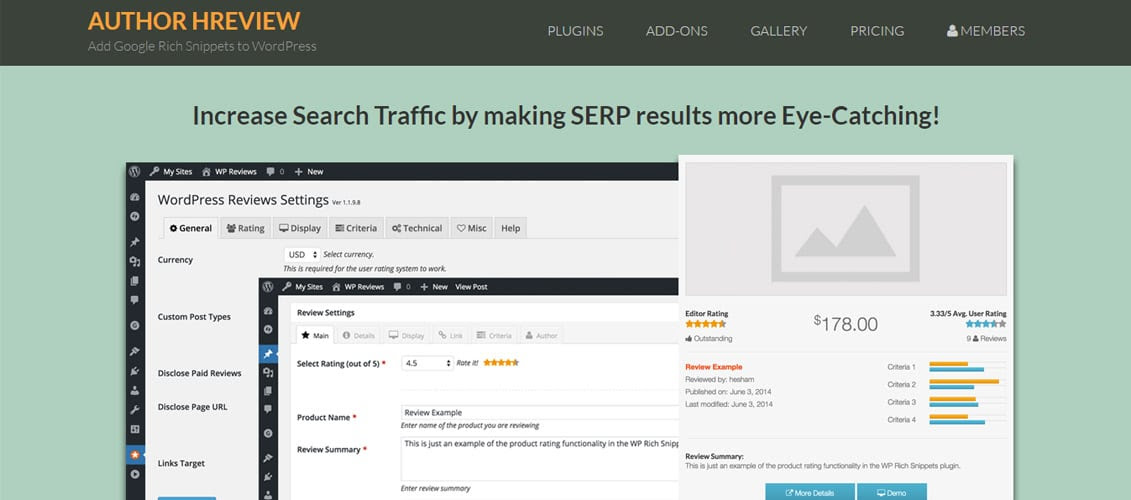Open the Details tab in Review Settings
1131x500 pixels.
point(358,335)
